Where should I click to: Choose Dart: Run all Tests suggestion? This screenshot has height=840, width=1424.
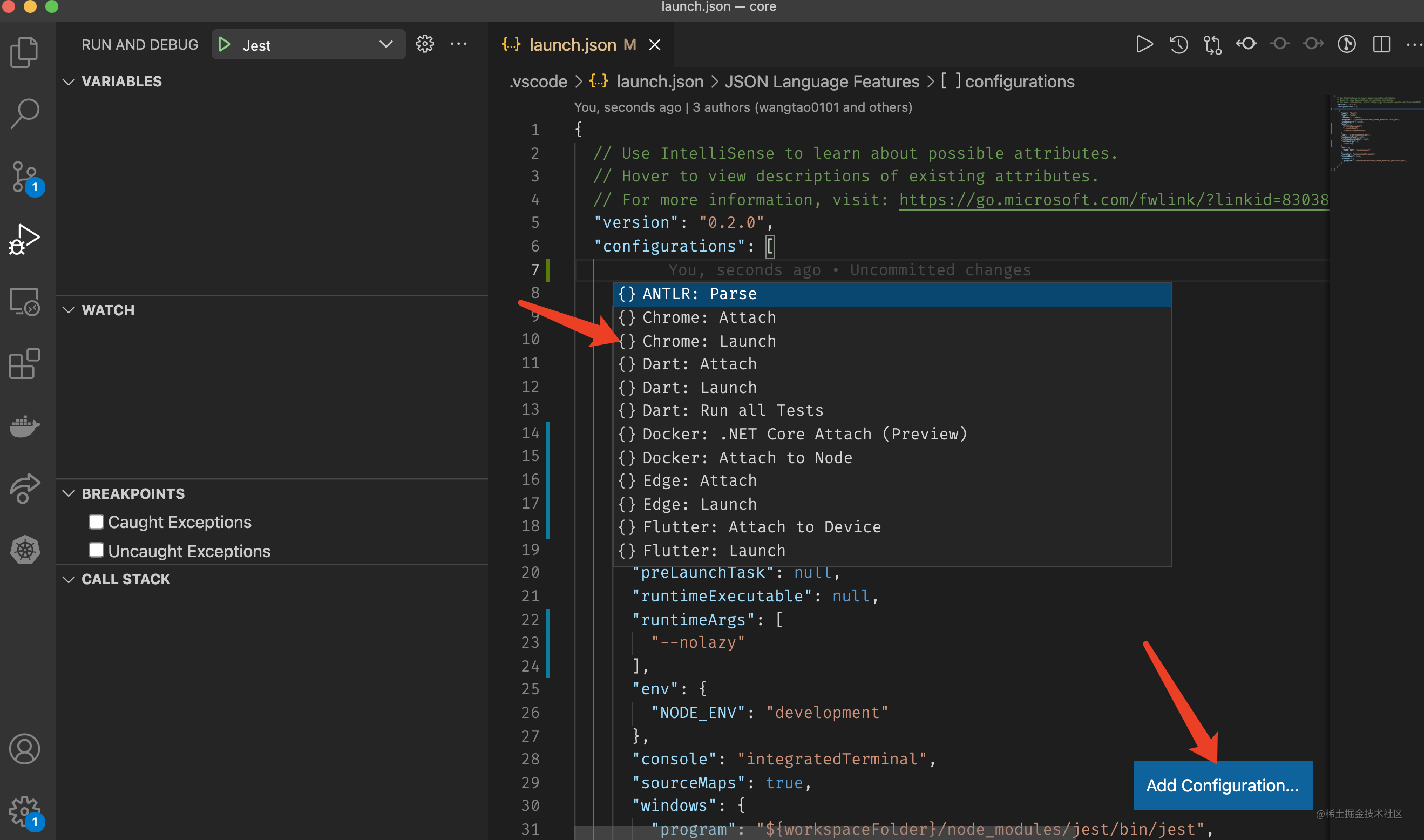coord(892,410)
